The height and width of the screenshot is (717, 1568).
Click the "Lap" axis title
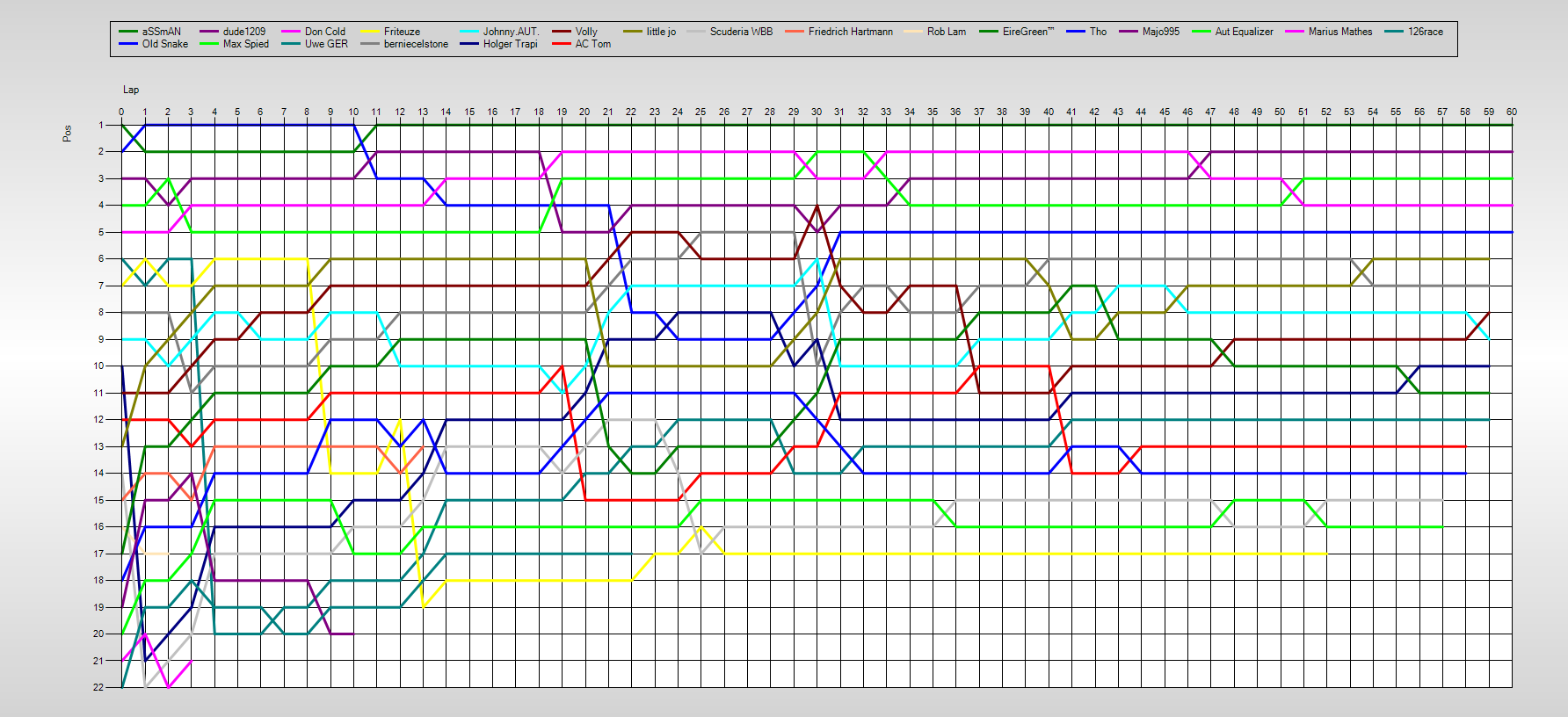(131, 90)
